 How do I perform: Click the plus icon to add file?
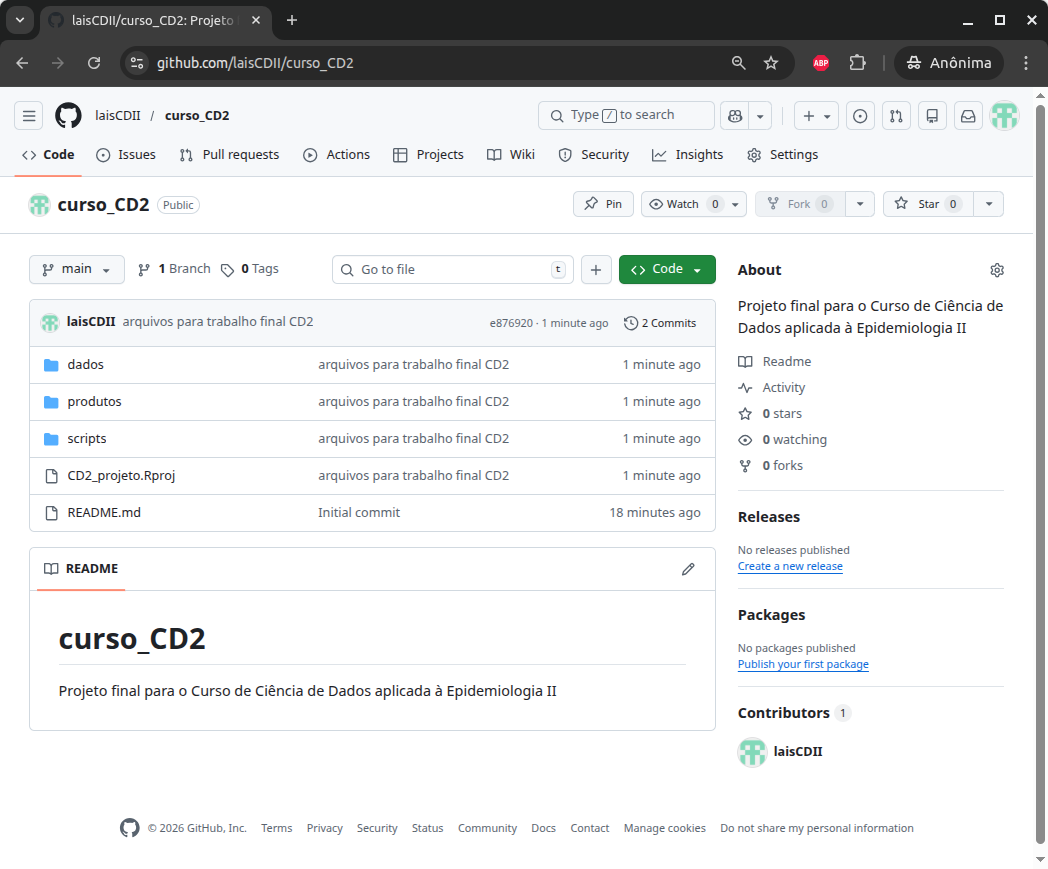(596, 270)
